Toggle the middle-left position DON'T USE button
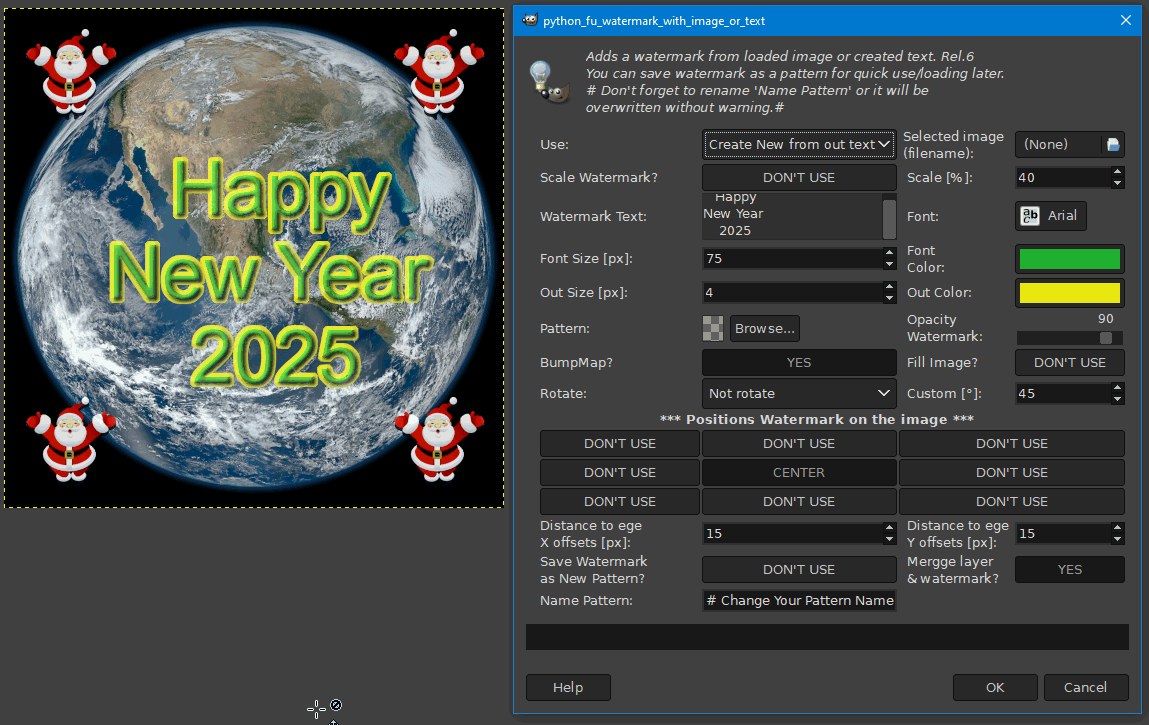Image resolution: width=1149 pixels, height=725 pixels. (620, 473)
